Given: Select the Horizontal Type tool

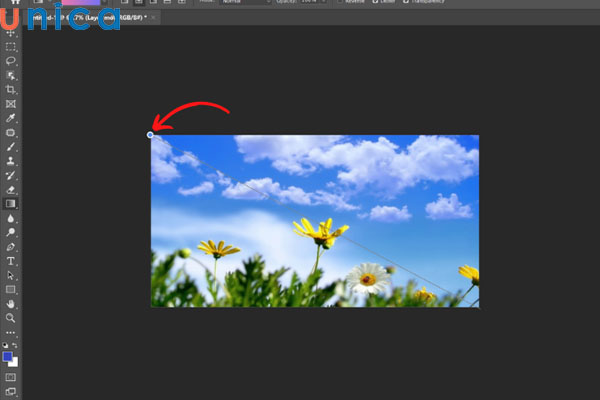Looking at the screenshot, I should (x=10, y=261).
